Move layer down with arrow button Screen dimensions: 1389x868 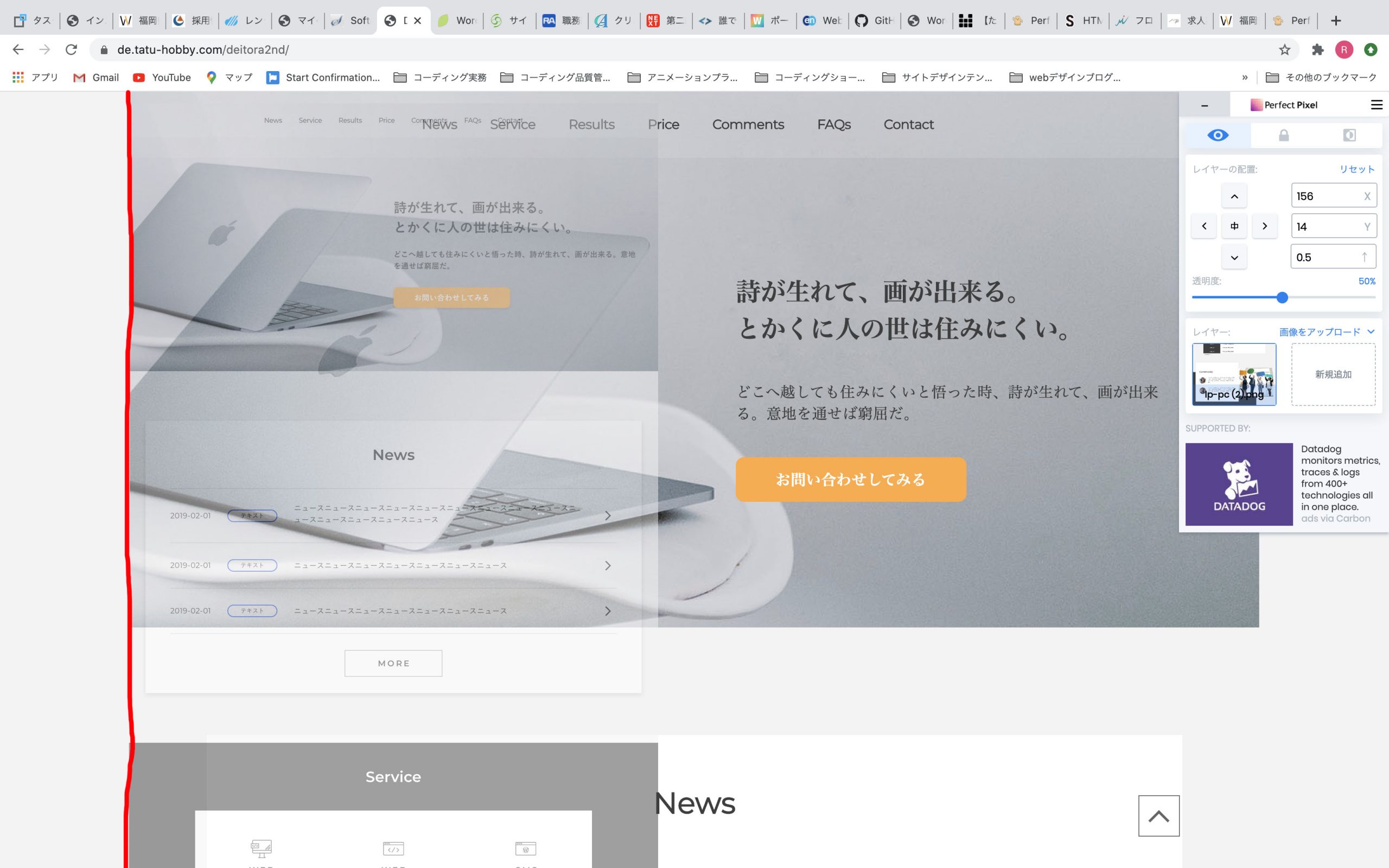coord(1234,257)
